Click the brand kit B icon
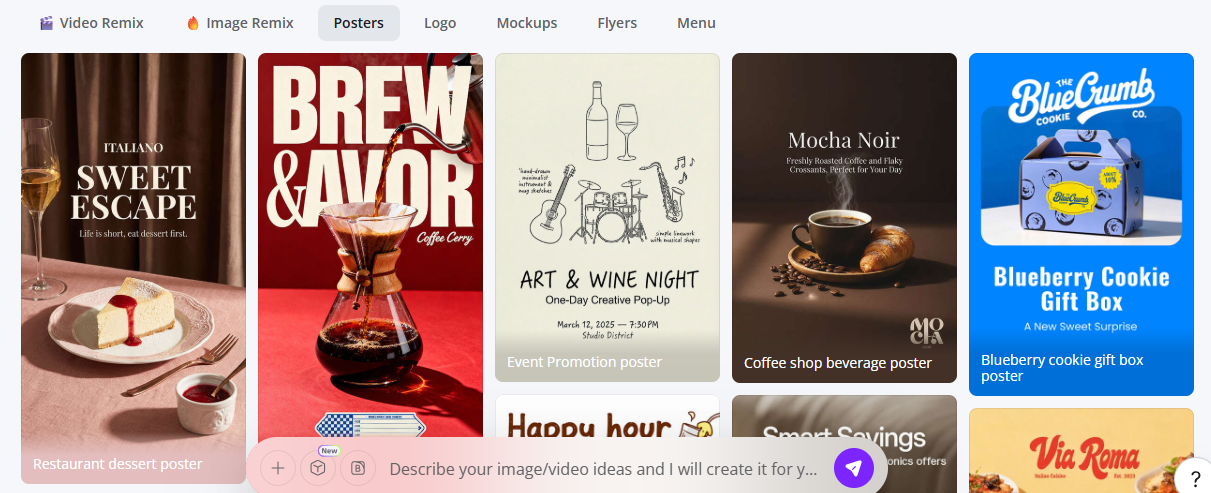1211x493 pixels. pyautogui.click(x=358, y=468)
